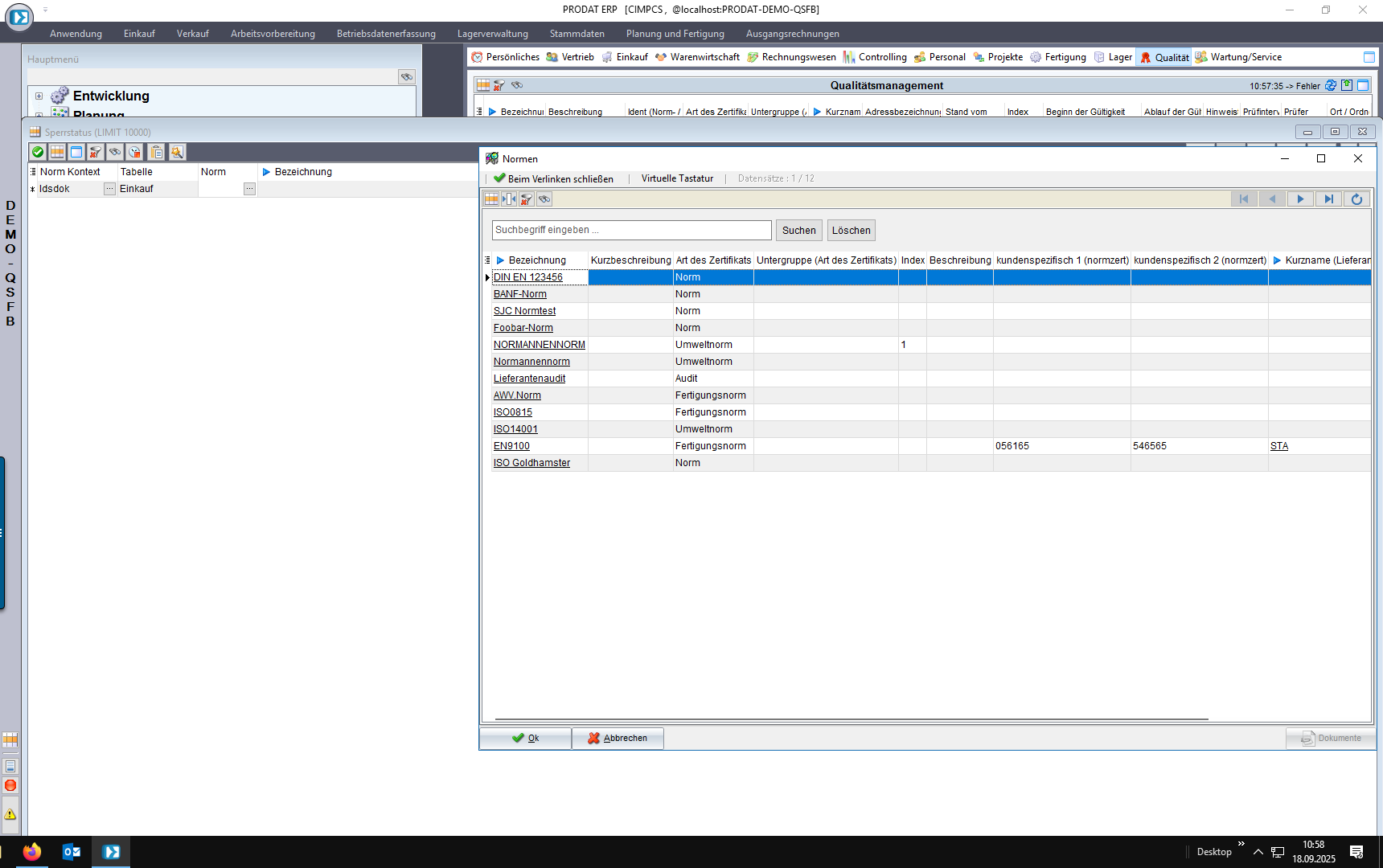Click the green checkmark in Sperrstatus toolbar
Image resolution: width=1383 pixels, height=868 pixels.
click(38, 152)
